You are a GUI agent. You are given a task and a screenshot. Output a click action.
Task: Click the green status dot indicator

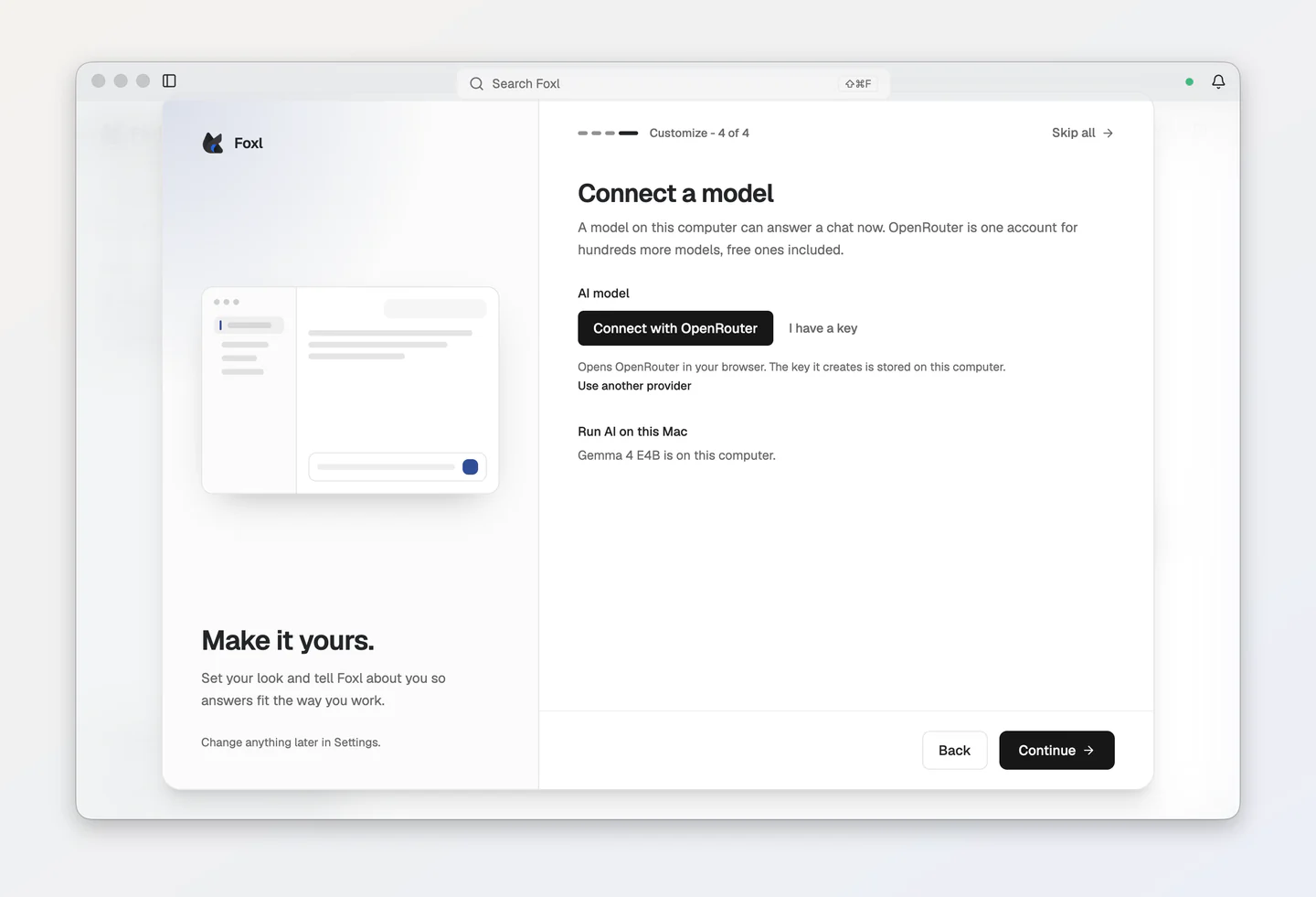(x=1189, y=81)
